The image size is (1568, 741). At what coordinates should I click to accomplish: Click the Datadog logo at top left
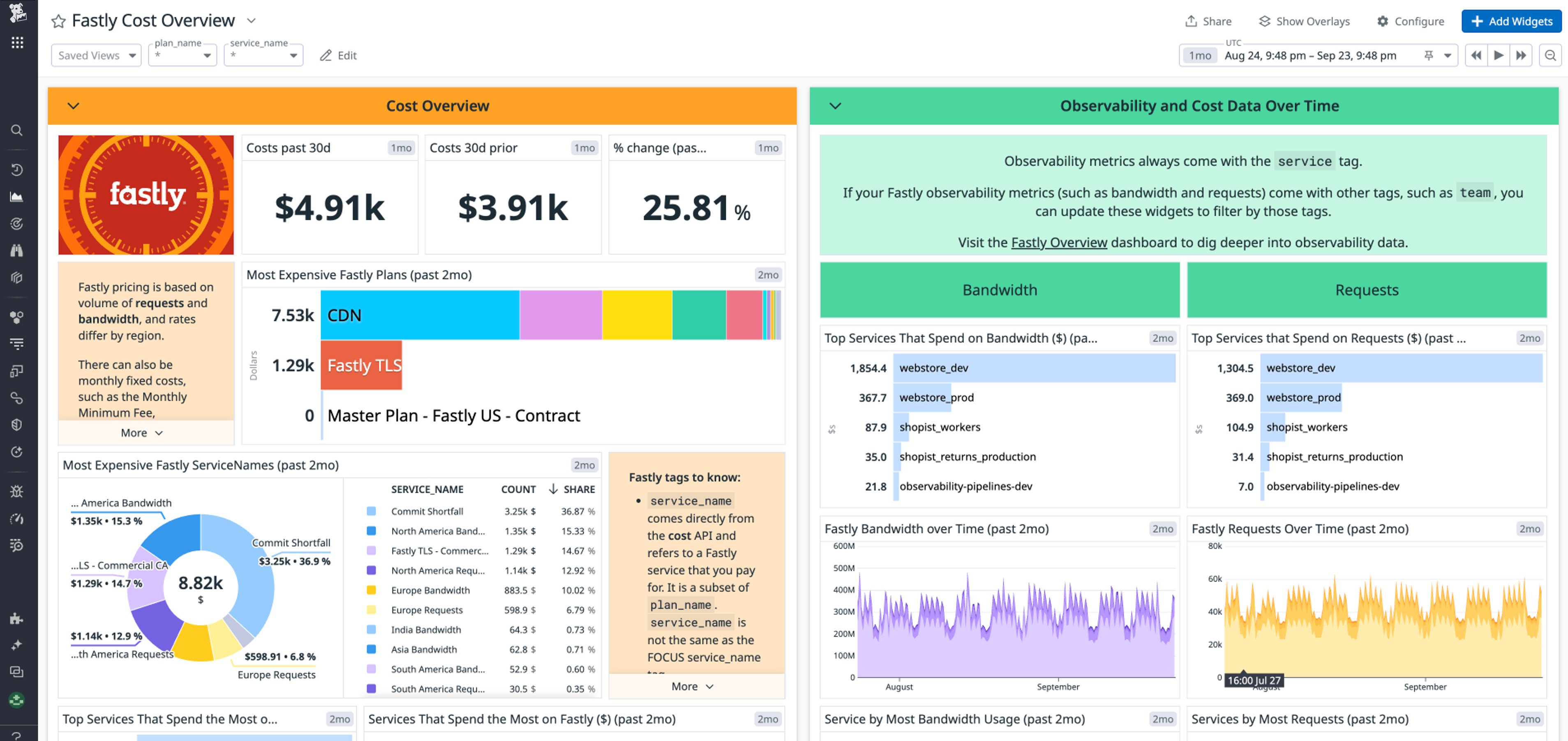click(x=16, y=13)
